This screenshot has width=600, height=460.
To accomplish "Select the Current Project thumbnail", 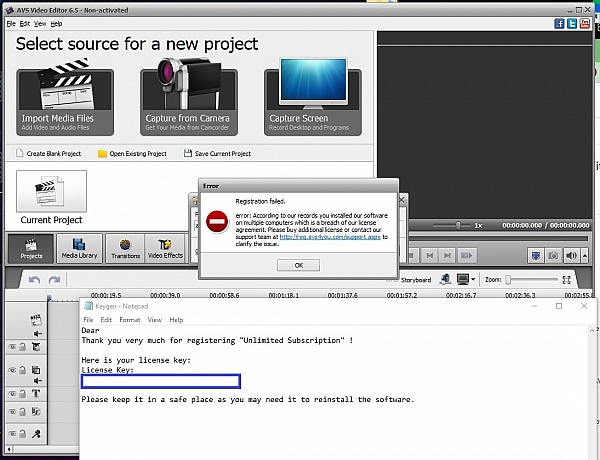I will tap(51, 191).
